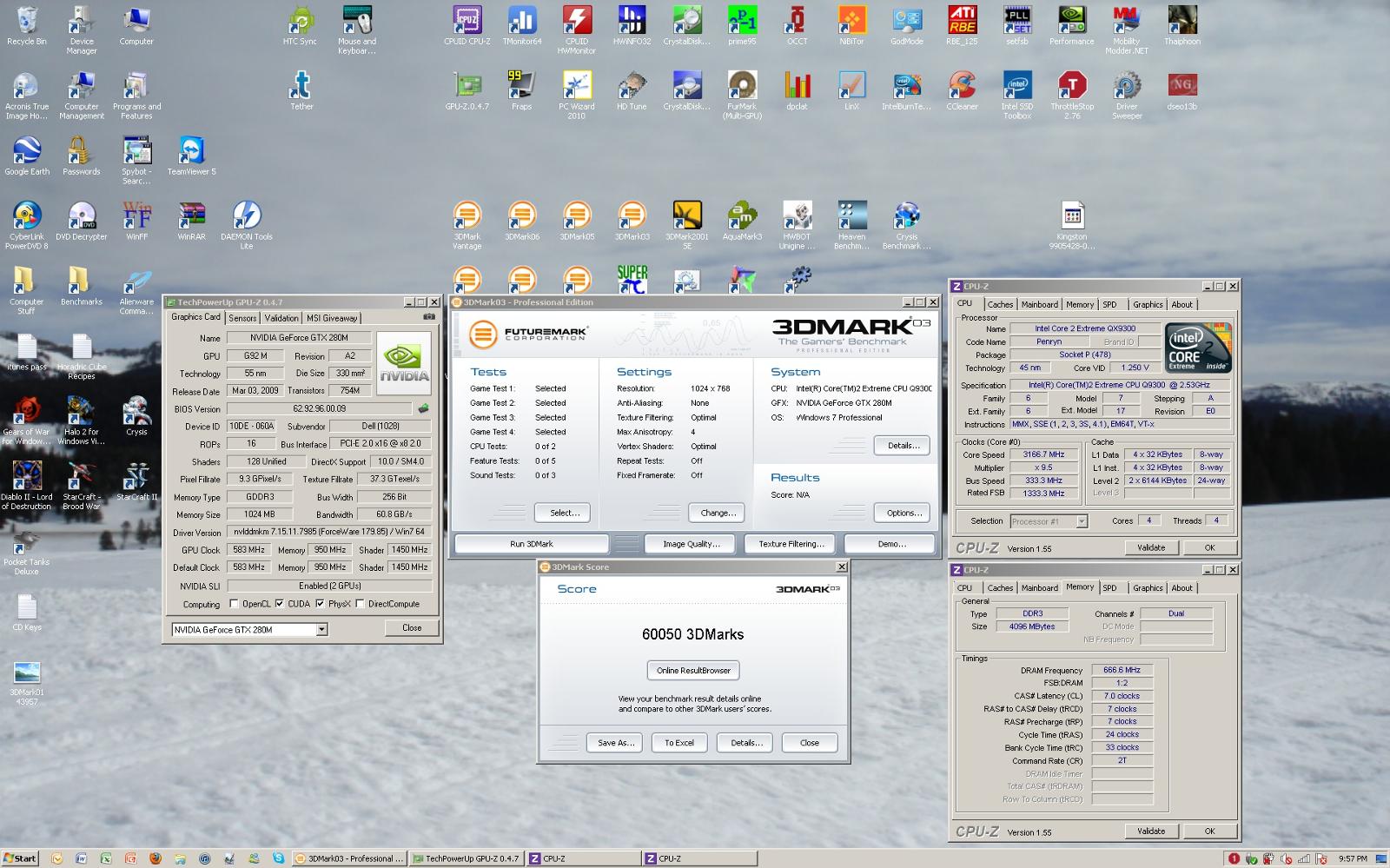The height and width of the screenshot is (868, 1390).
Task: Click Save As in the 3DMark Score window
Action: (x=616, y=743)
